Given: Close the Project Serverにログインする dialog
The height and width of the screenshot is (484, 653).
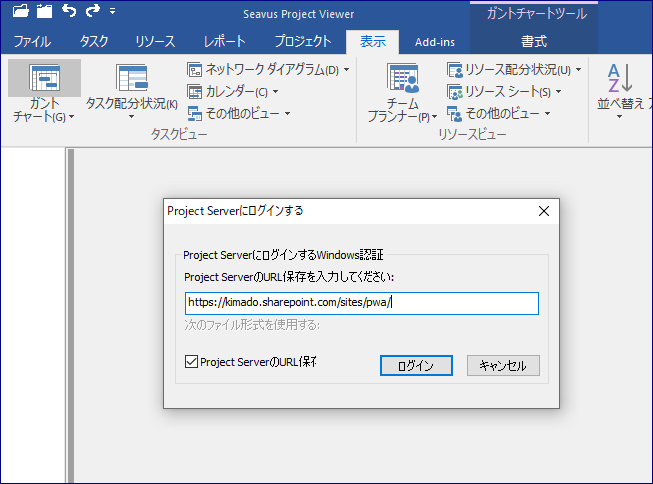Looking at the screenshot, I should pyautogui.click(x=544, y=211).
